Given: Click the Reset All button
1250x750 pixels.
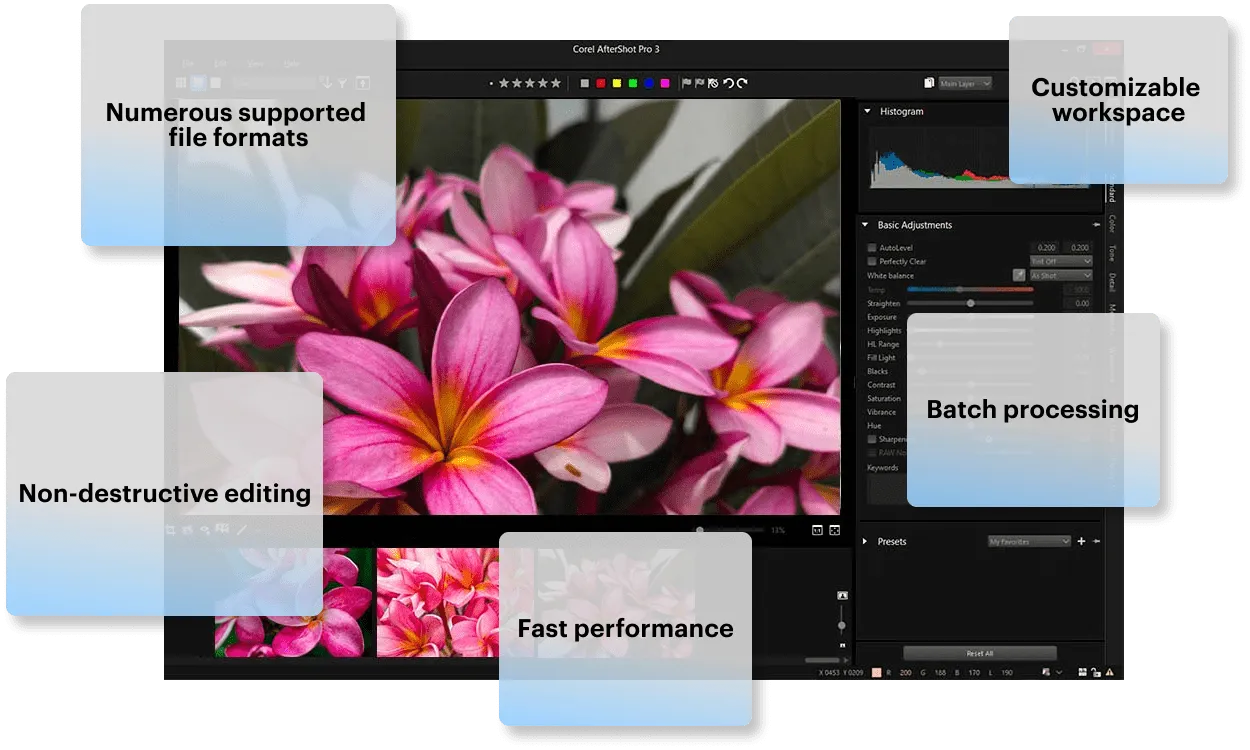Looking at the screenshot, I should tap(979, 653).
